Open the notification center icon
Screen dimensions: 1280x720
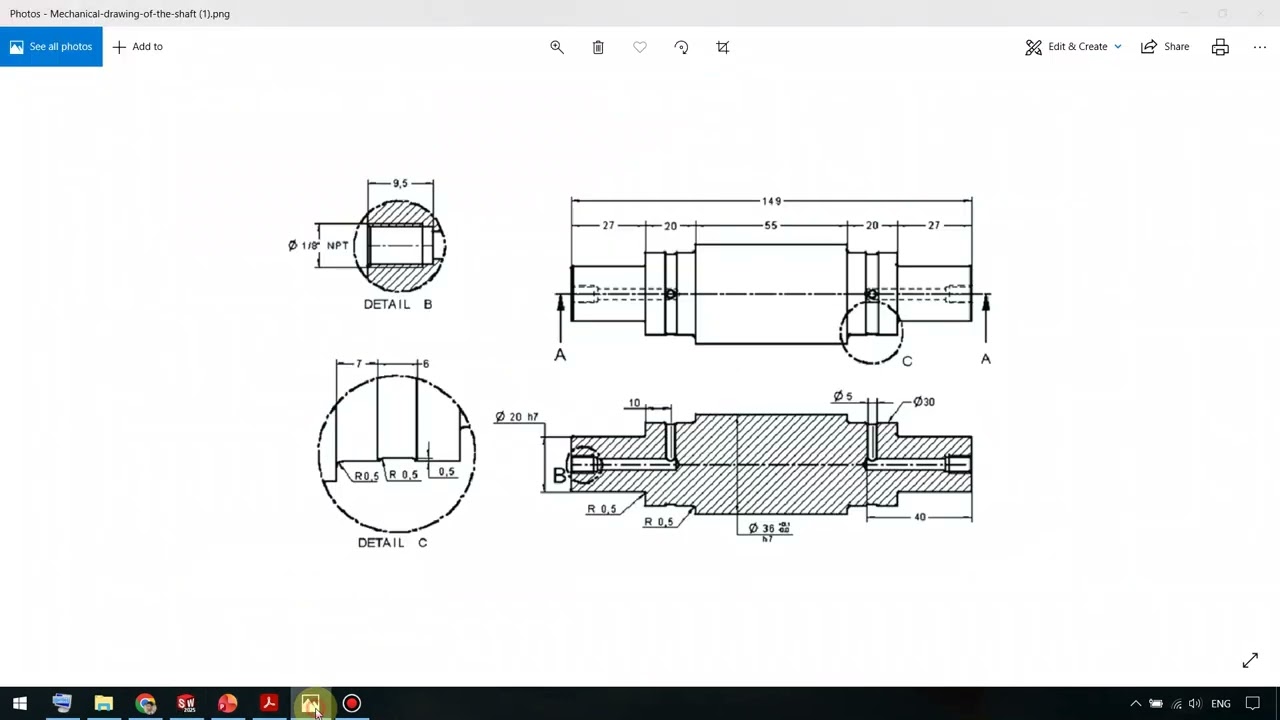coord(1252,704)
